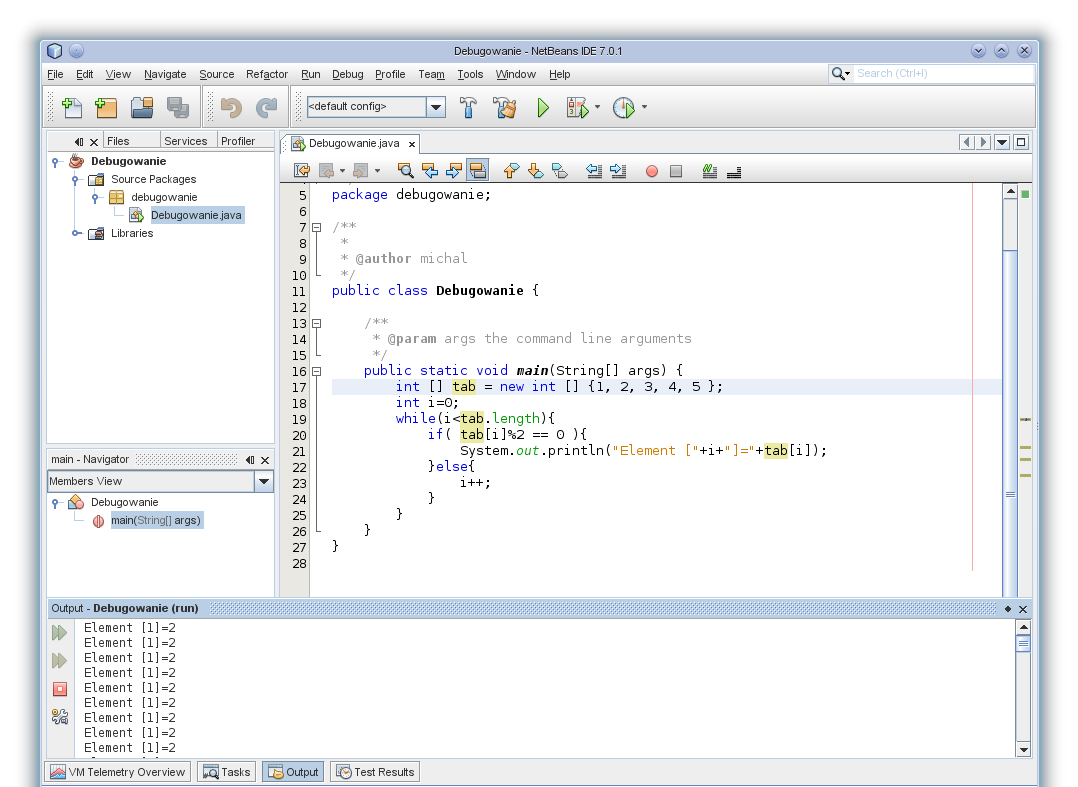Click the Search (Ctrl+I) input field
The image size is (1078, 787).
pyautogui.click(x=943, y=74)
